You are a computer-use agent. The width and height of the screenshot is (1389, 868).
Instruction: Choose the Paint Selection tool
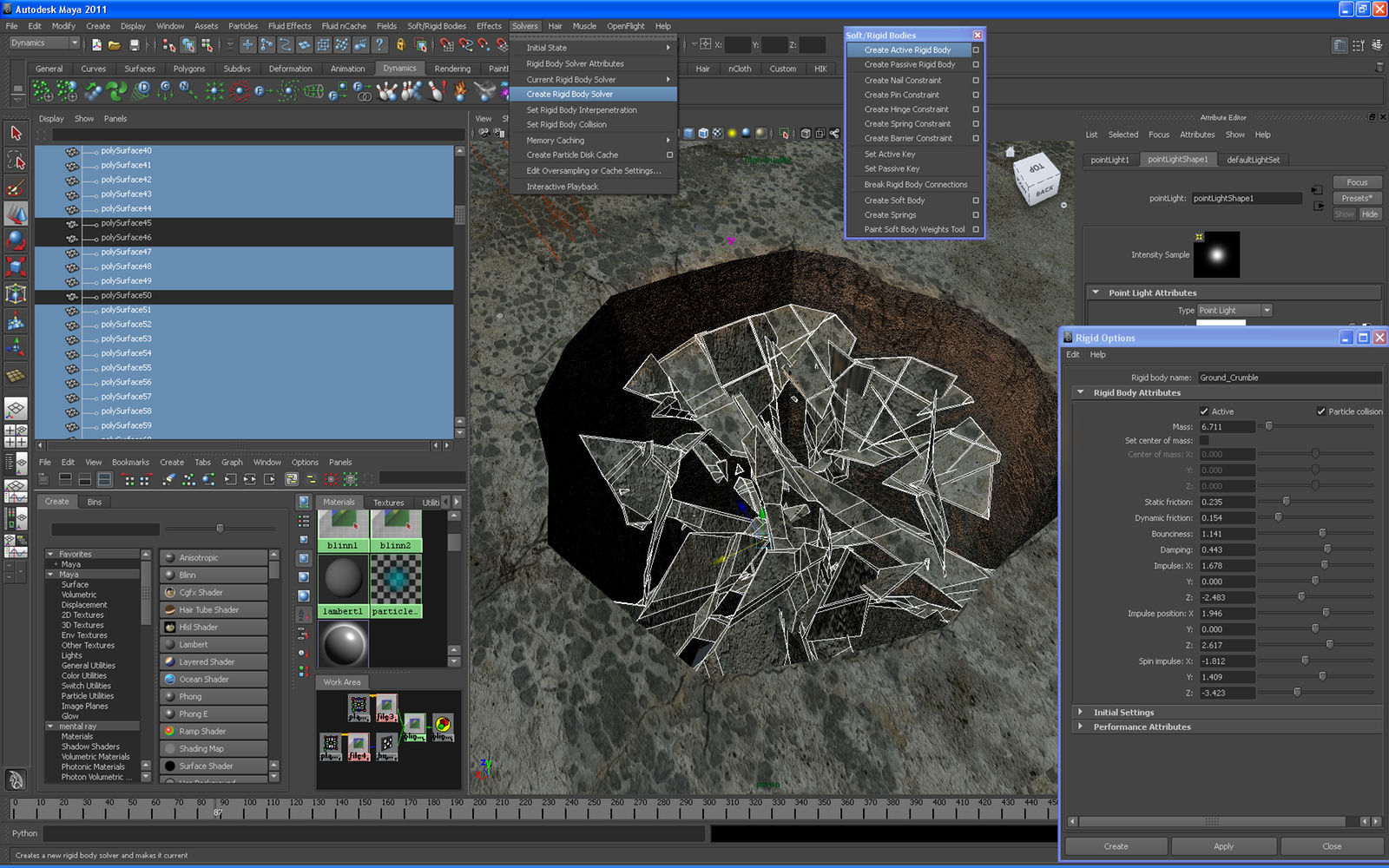(16, 187)
